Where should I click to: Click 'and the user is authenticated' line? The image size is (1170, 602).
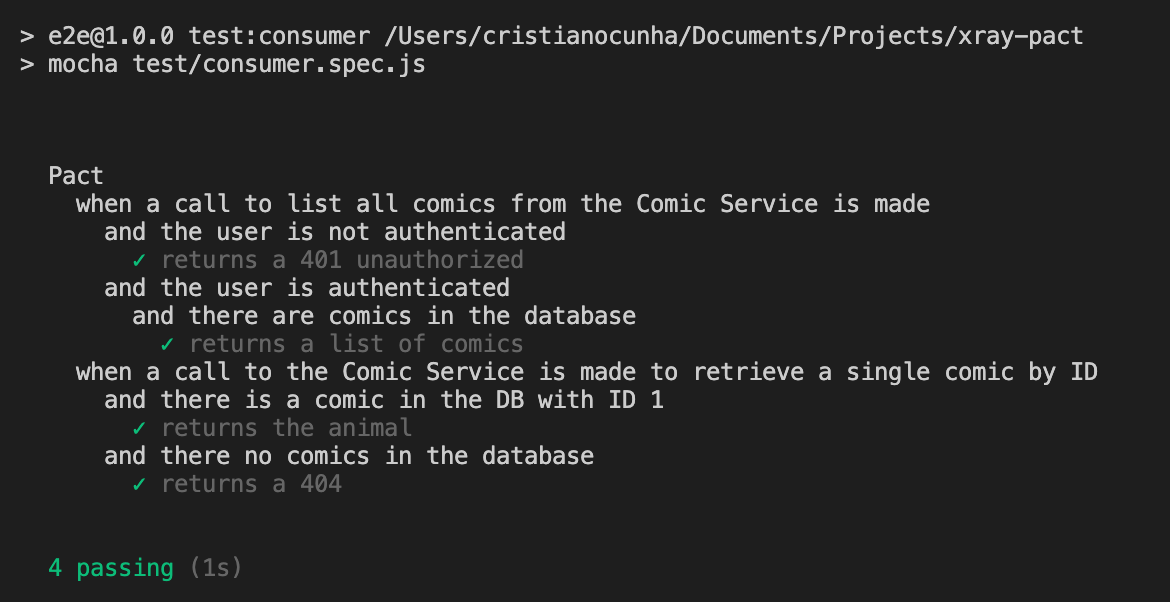click(x=307, y=288)
